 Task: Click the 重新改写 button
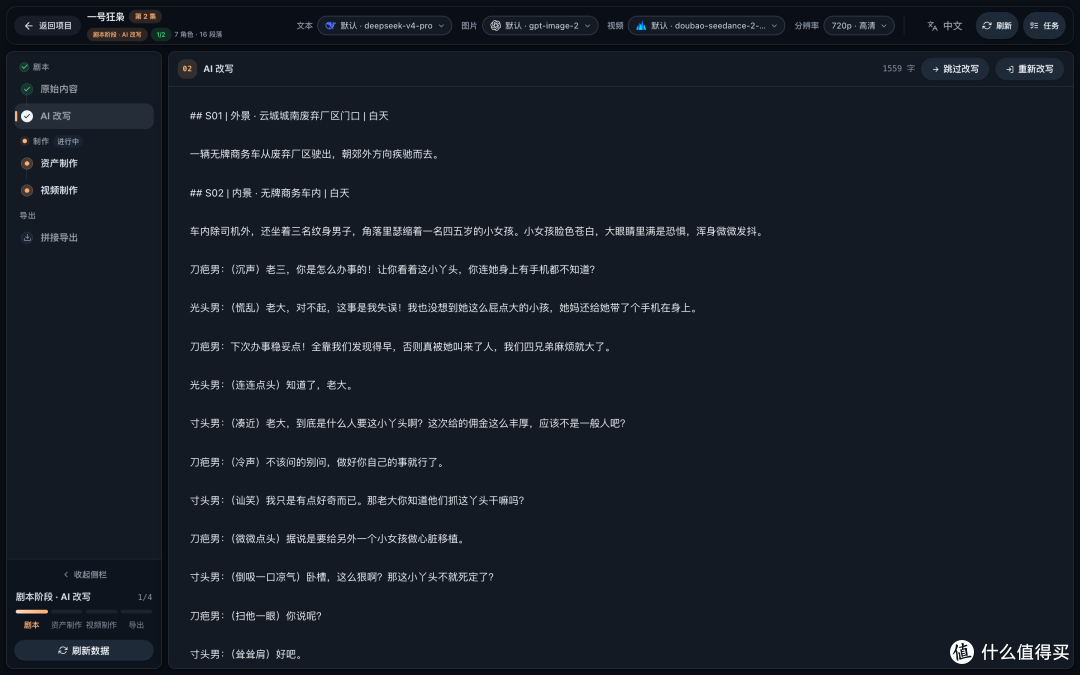click(x=1029, y=69)
